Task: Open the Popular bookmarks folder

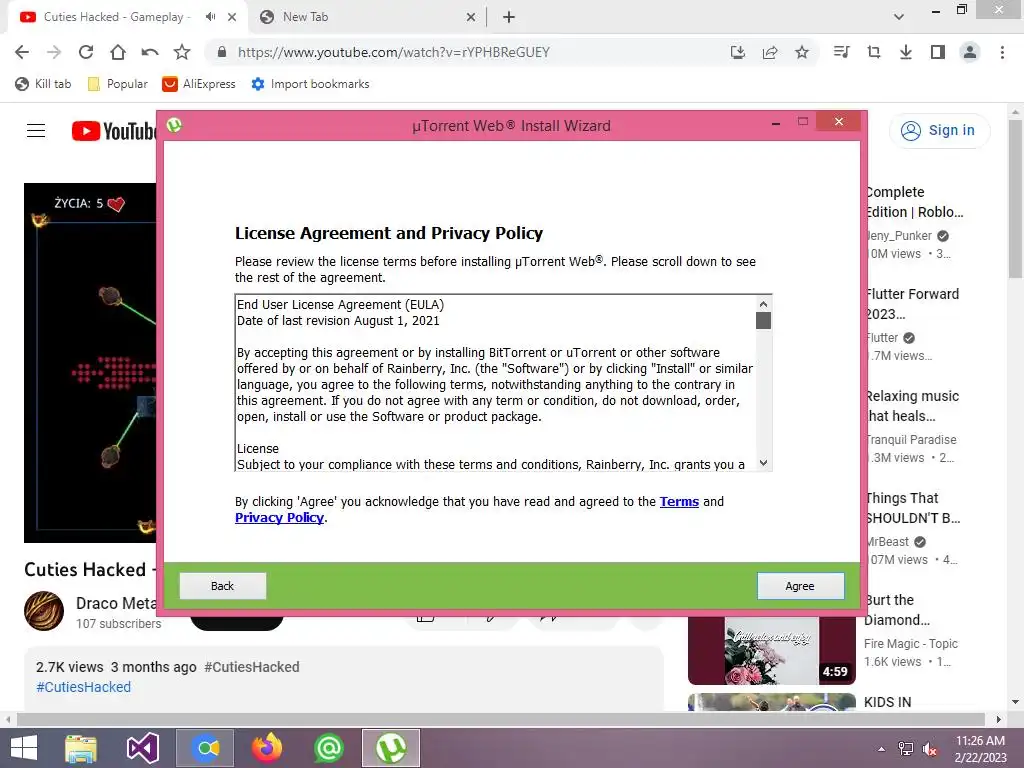Action: tap(118, 84)
